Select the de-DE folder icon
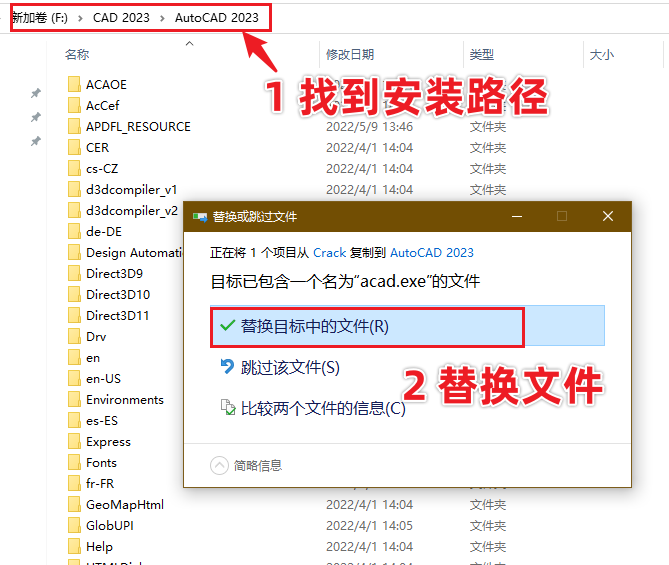Screen dimensions: 669x565 [74, 231]
